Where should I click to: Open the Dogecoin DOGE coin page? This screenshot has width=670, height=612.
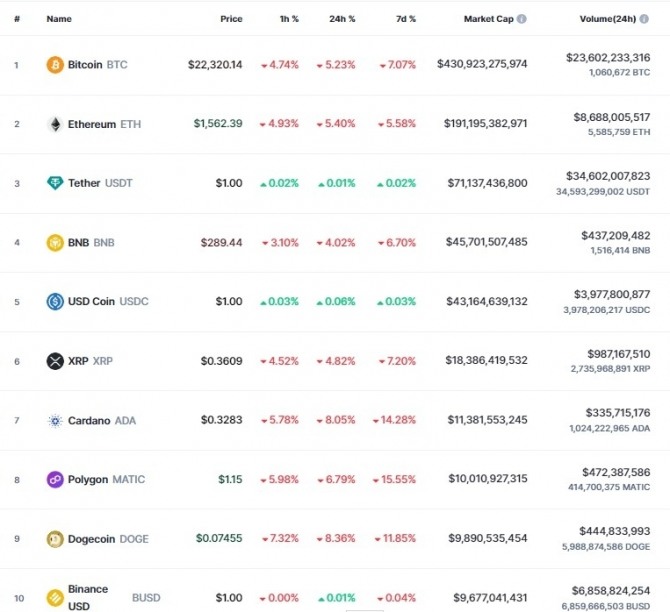coord(108,539)
